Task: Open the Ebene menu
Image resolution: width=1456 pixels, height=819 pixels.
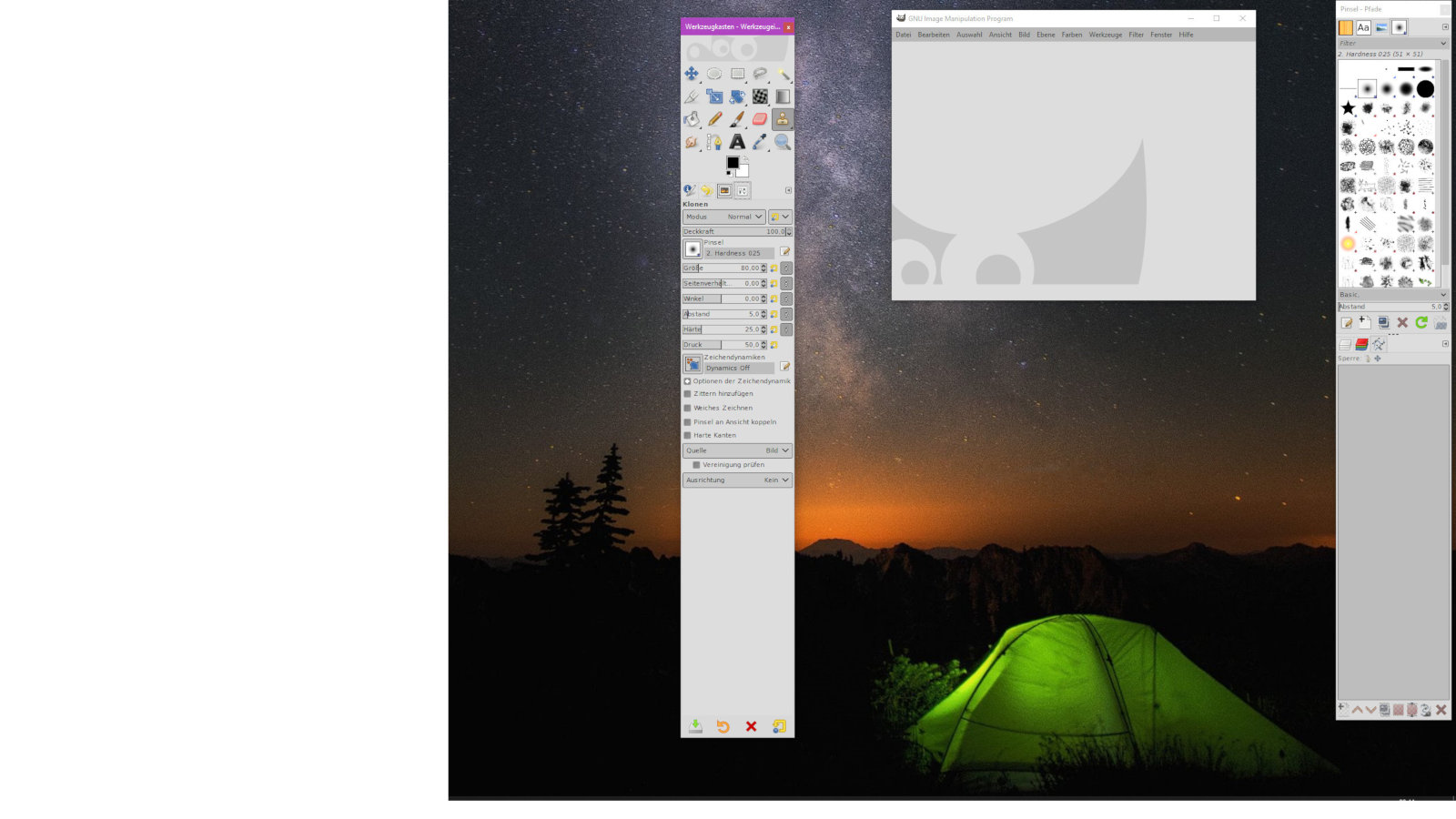Action: coord(1046,35)
